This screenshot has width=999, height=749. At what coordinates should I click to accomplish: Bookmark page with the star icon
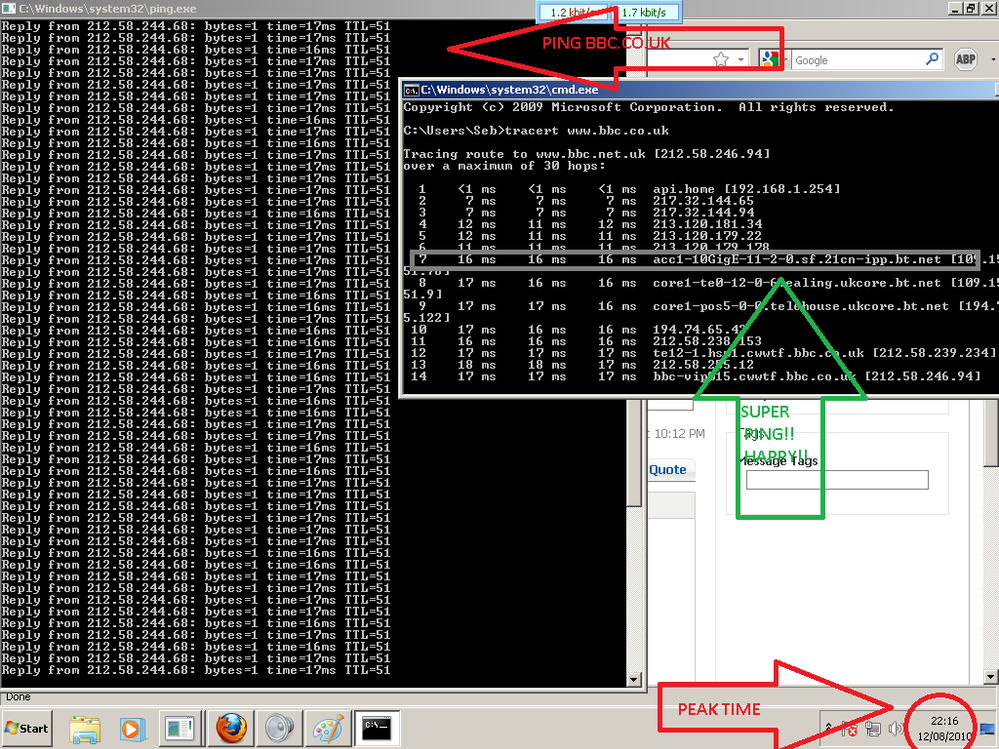coord(721,60)
